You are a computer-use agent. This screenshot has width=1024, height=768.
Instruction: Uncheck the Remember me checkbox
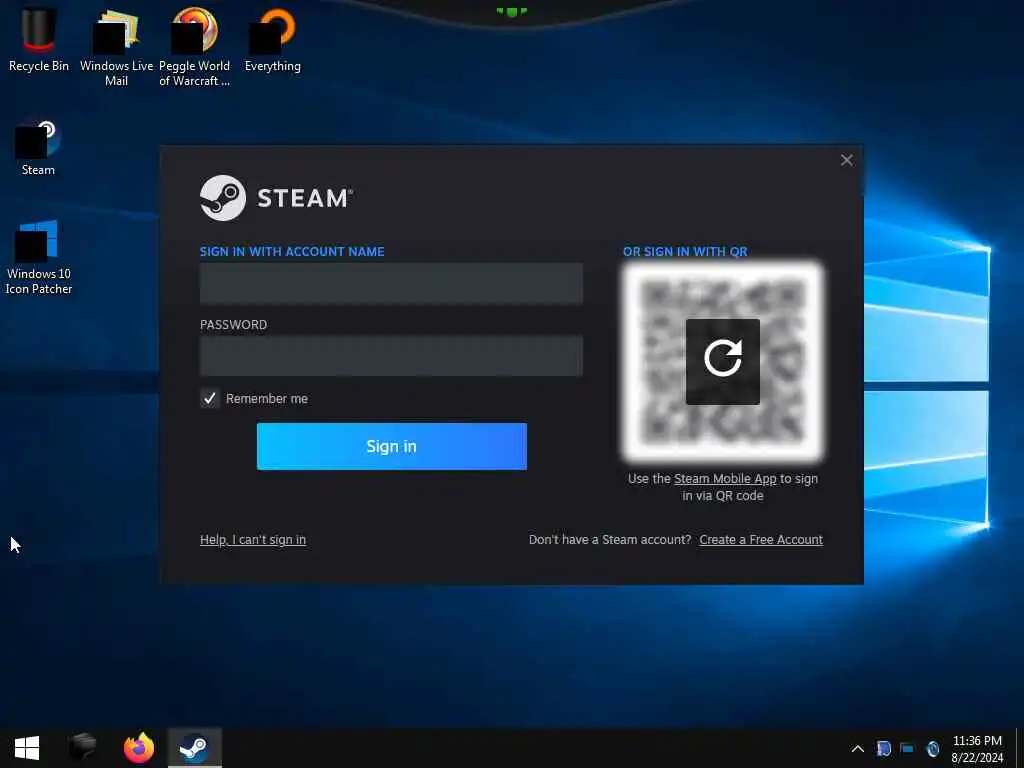click(210, 398)
